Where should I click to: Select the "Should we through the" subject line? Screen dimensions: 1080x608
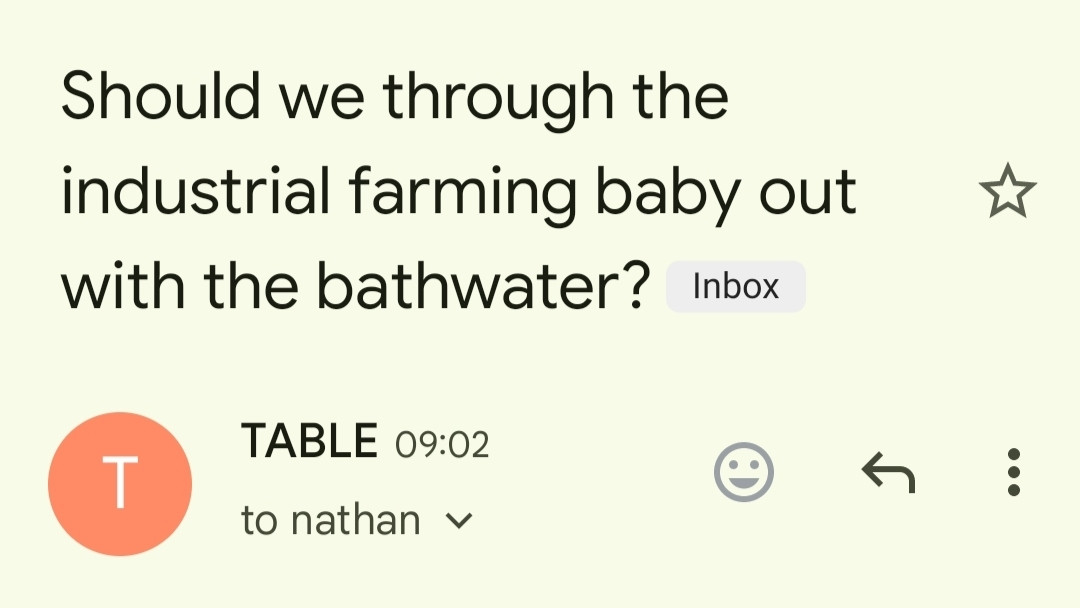point(395,97)
